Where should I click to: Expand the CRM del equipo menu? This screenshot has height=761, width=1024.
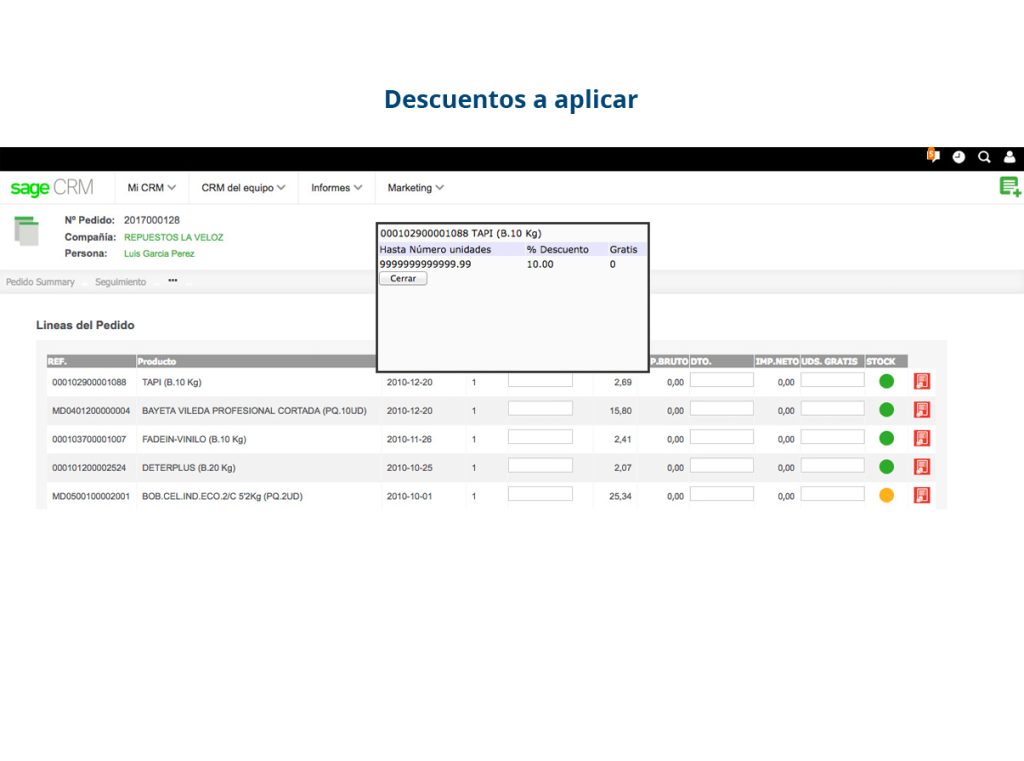(x=243, y=188)
